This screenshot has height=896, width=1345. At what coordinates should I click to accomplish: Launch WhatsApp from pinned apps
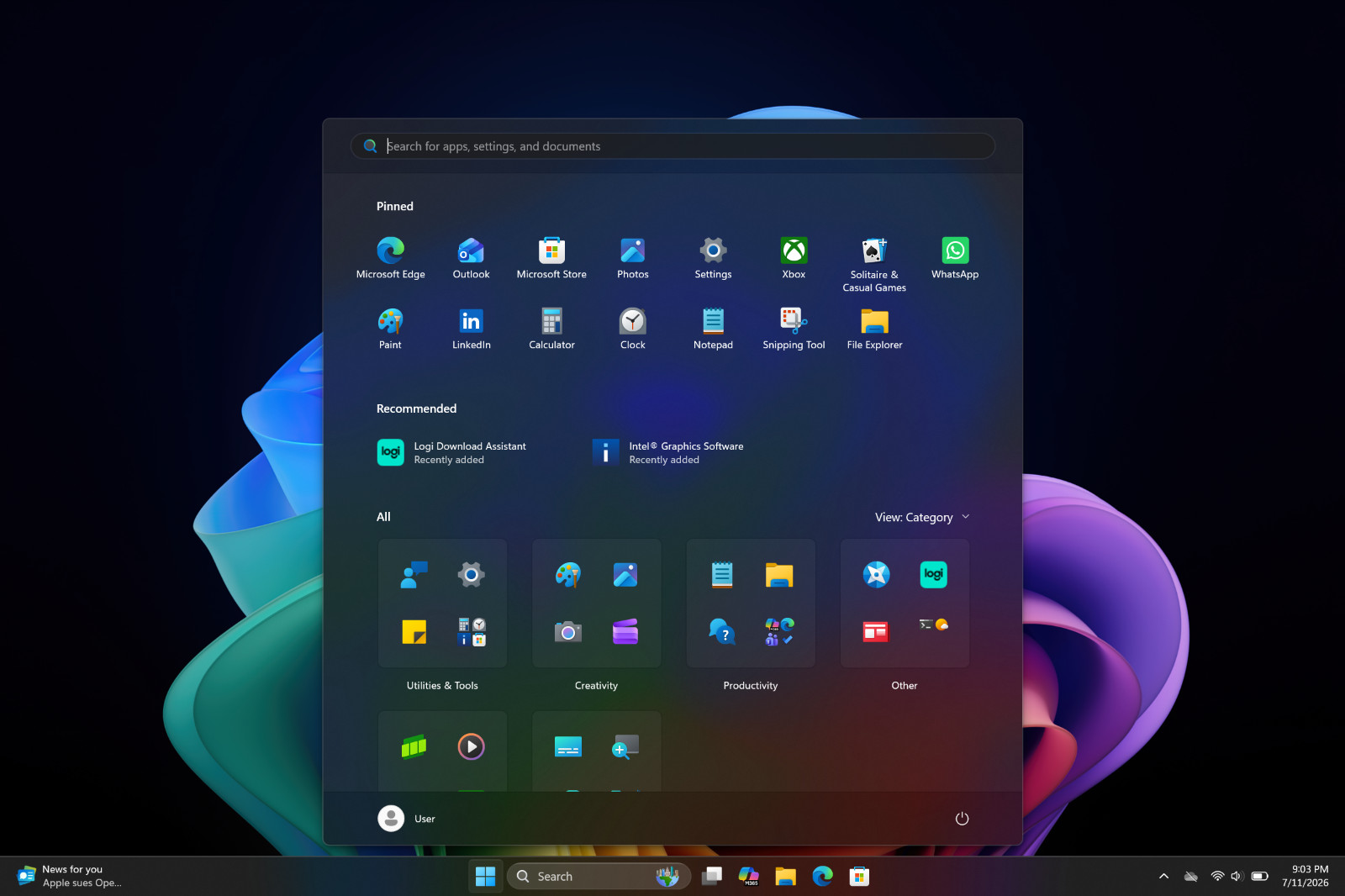[955, 258]
